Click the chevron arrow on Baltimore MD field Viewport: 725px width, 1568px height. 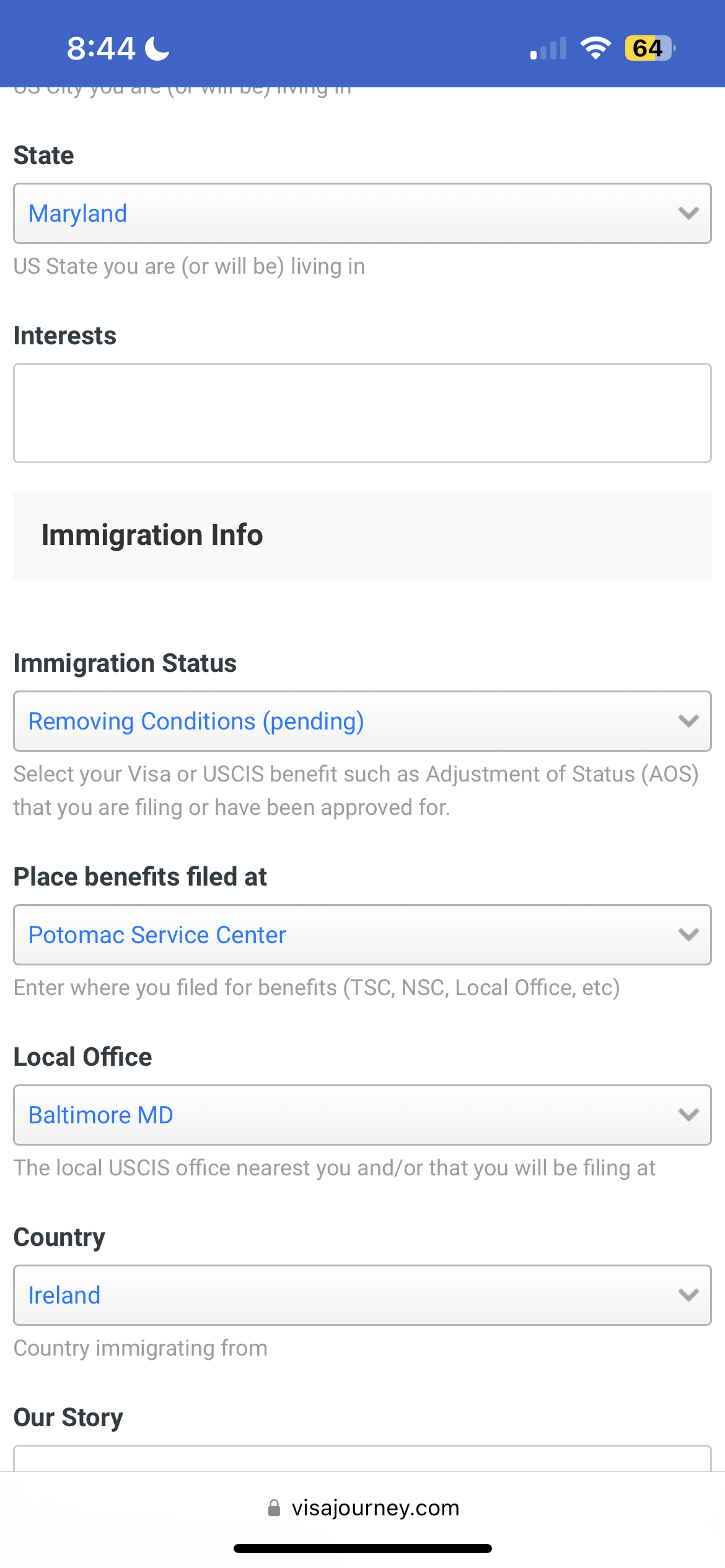pos(688,1115)
